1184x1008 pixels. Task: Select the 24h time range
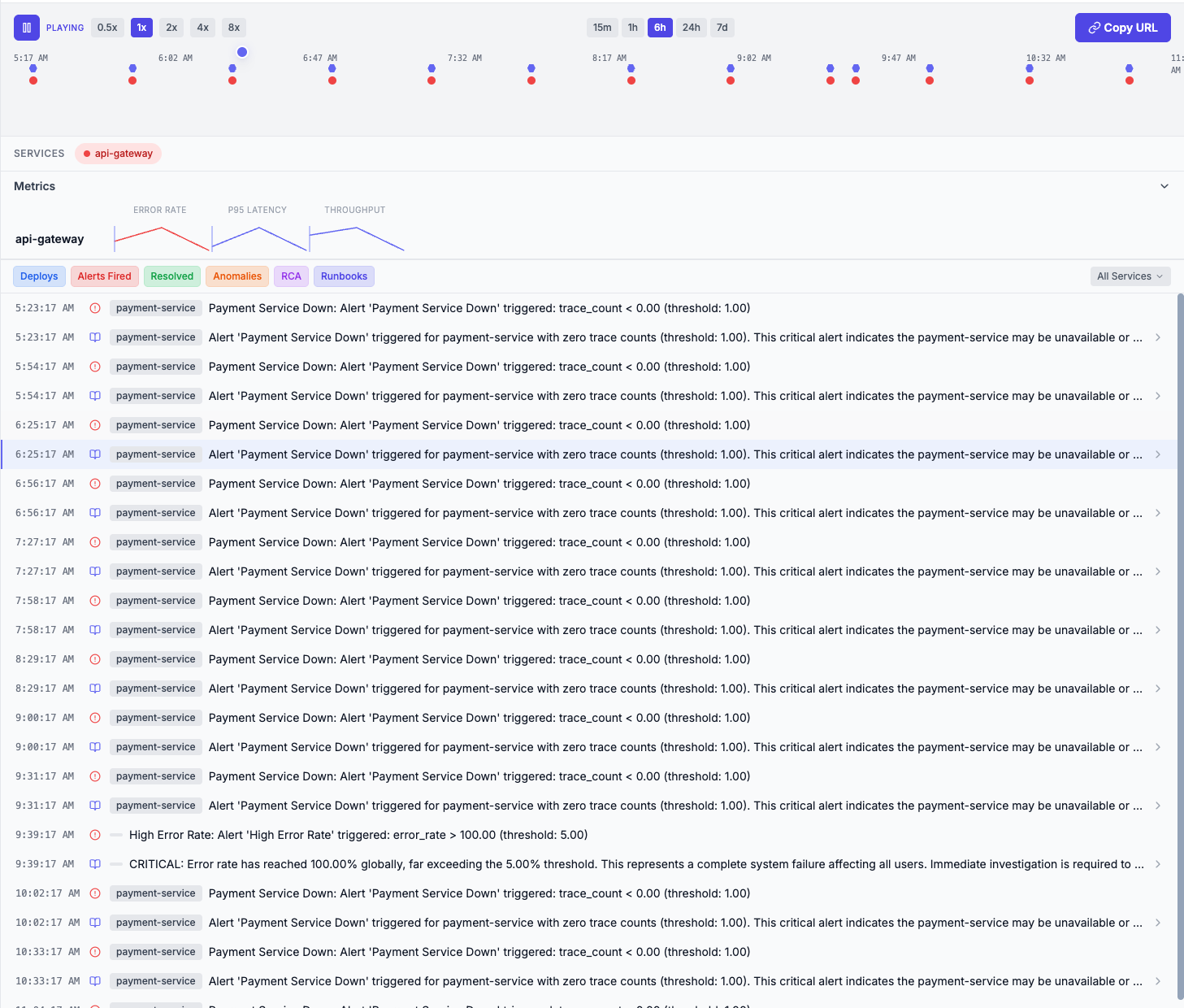click(x=691, y=28)
